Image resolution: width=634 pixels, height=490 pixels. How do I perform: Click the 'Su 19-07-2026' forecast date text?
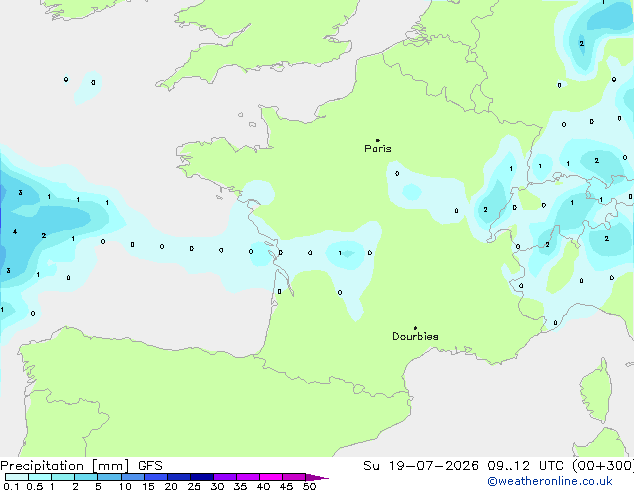(x=421, y=466)
